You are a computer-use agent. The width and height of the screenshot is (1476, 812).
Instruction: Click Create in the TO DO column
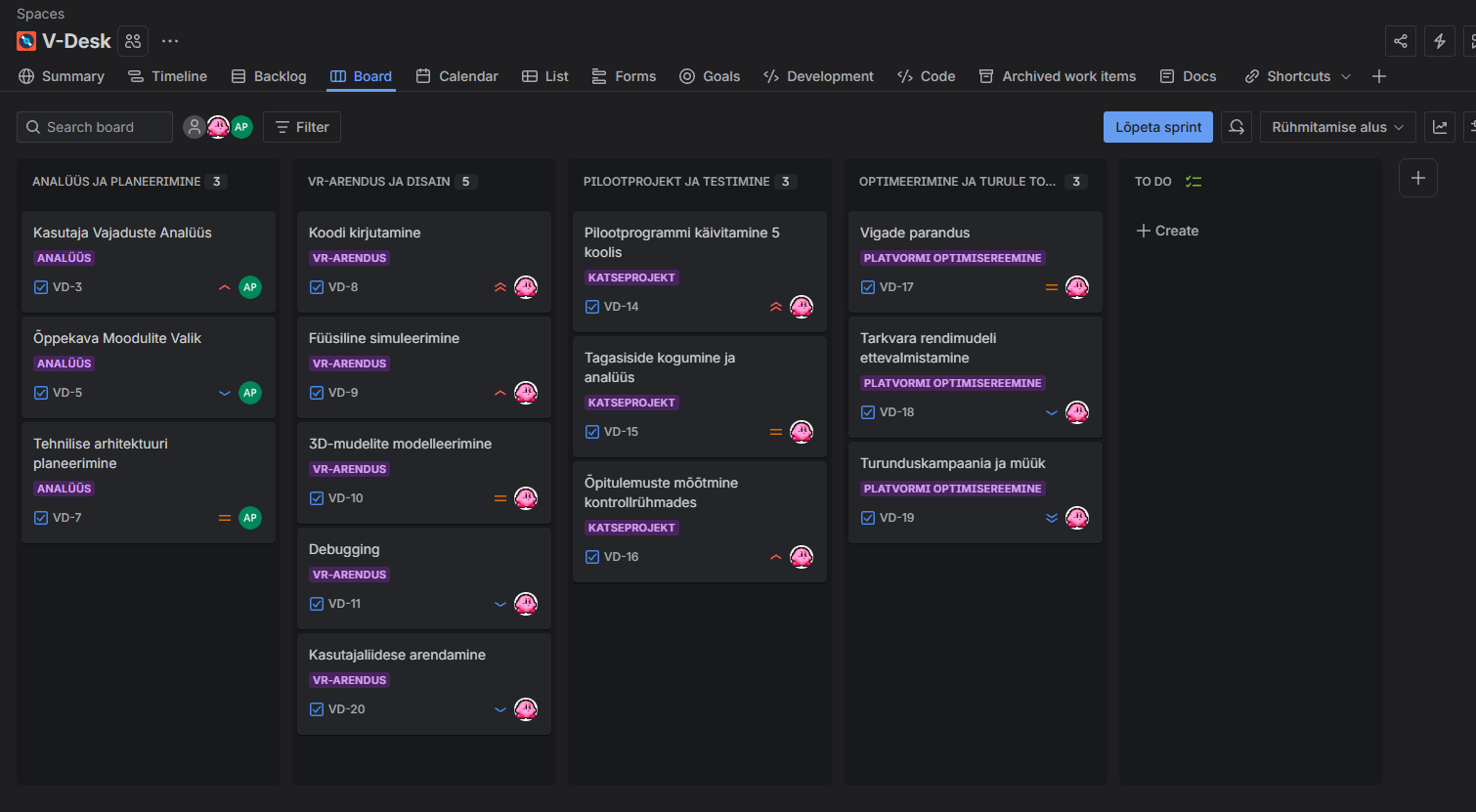(1168, 231)
